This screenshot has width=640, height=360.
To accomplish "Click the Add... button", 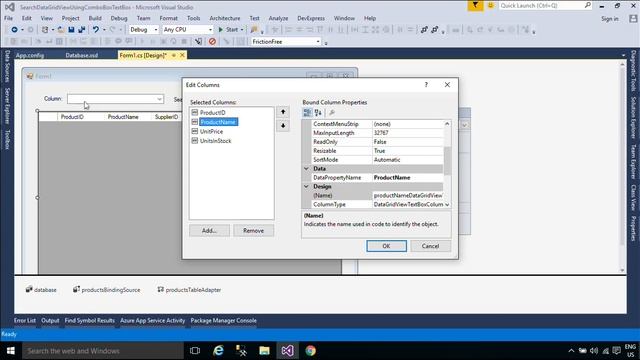I will click(209, 231).
